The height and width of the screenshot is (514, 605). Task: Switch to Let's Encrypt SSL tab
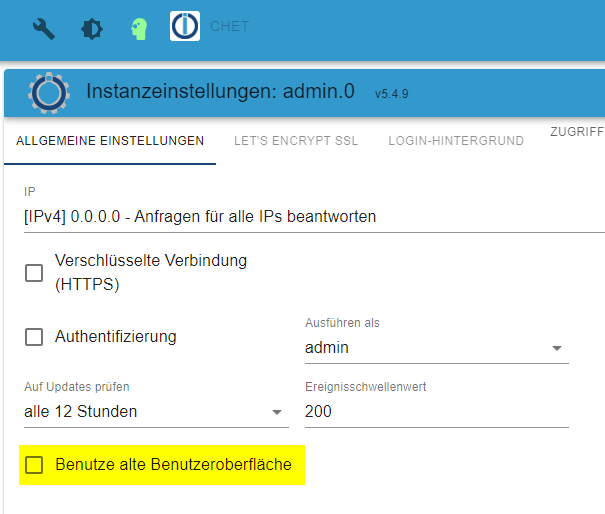[296, 141]
